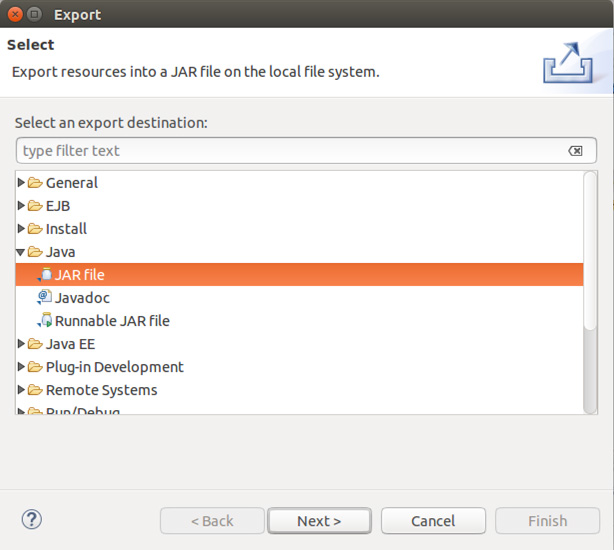
Task: Select the Java tree label
Action: 60,252
